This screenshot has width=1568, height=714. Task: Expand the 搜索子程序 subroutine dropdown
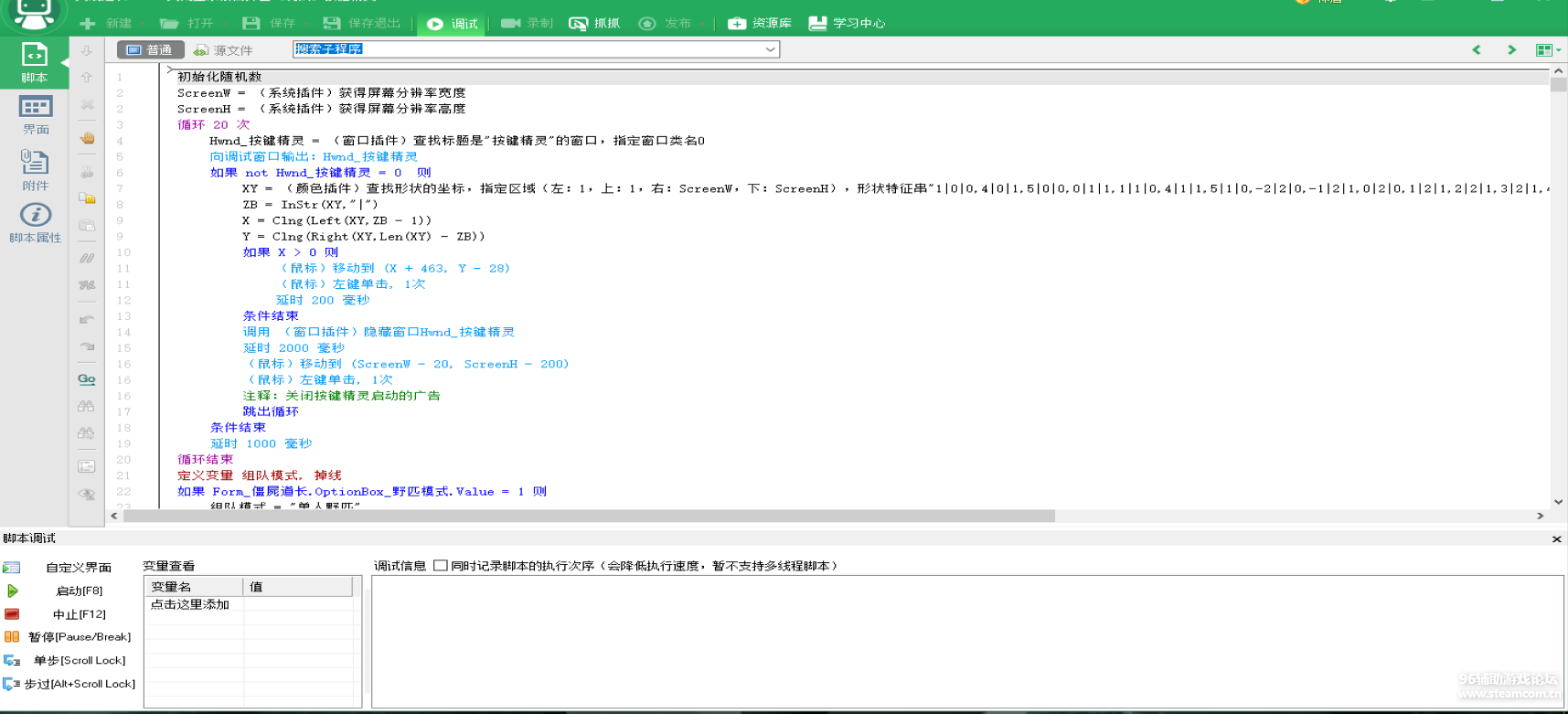pos(770,49)
